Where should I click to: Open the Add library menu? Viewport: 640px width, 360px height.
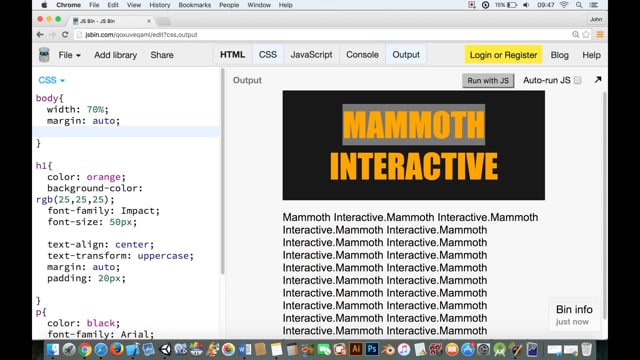point(116,55)
